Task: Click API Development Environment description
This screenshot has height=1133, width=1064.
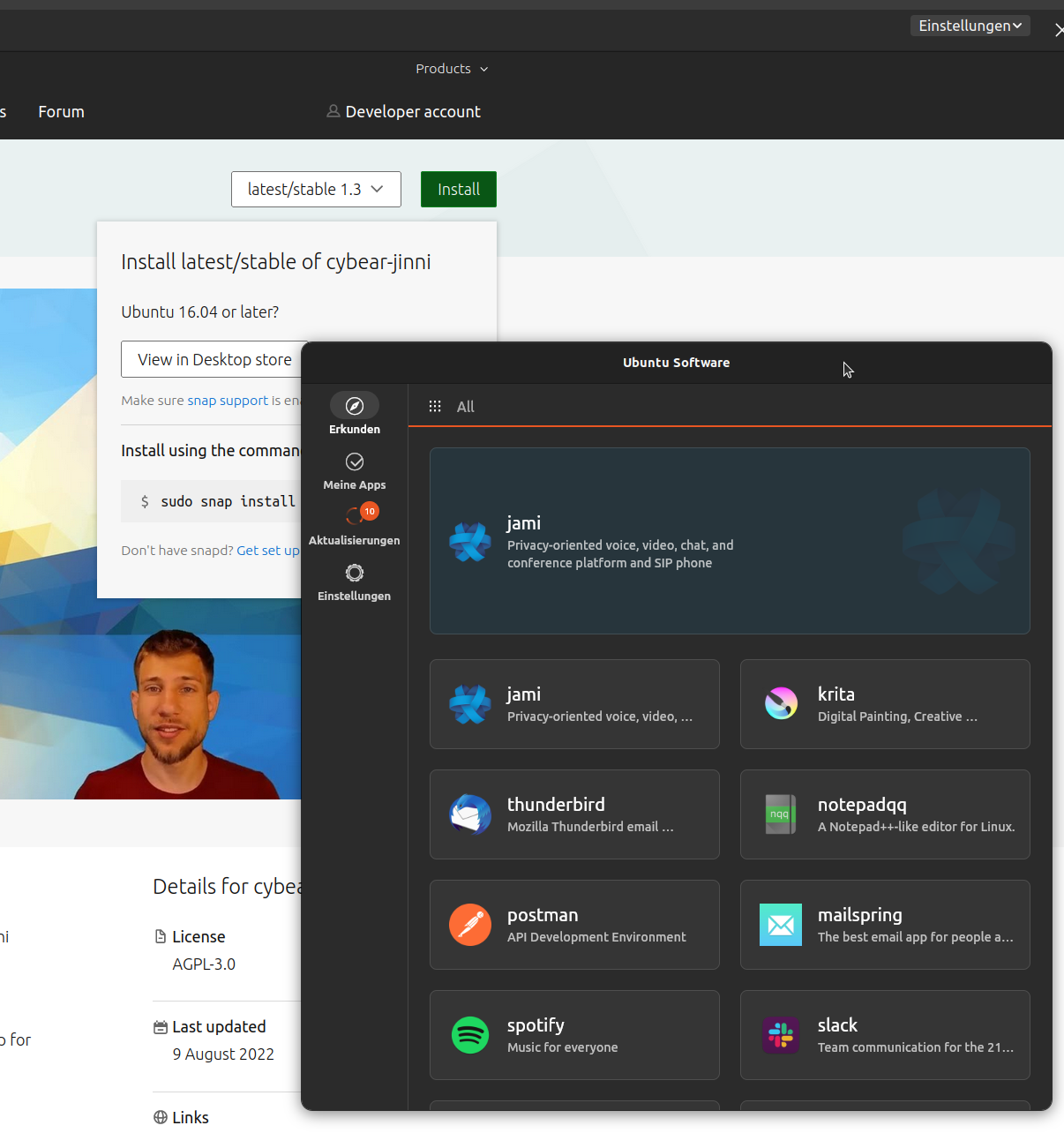Action: coord(596,937)
